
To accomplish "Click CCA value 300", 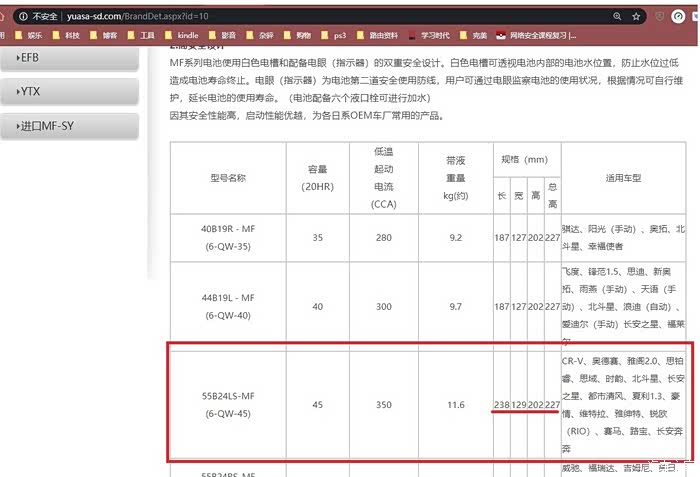I will tap(383, 307).
